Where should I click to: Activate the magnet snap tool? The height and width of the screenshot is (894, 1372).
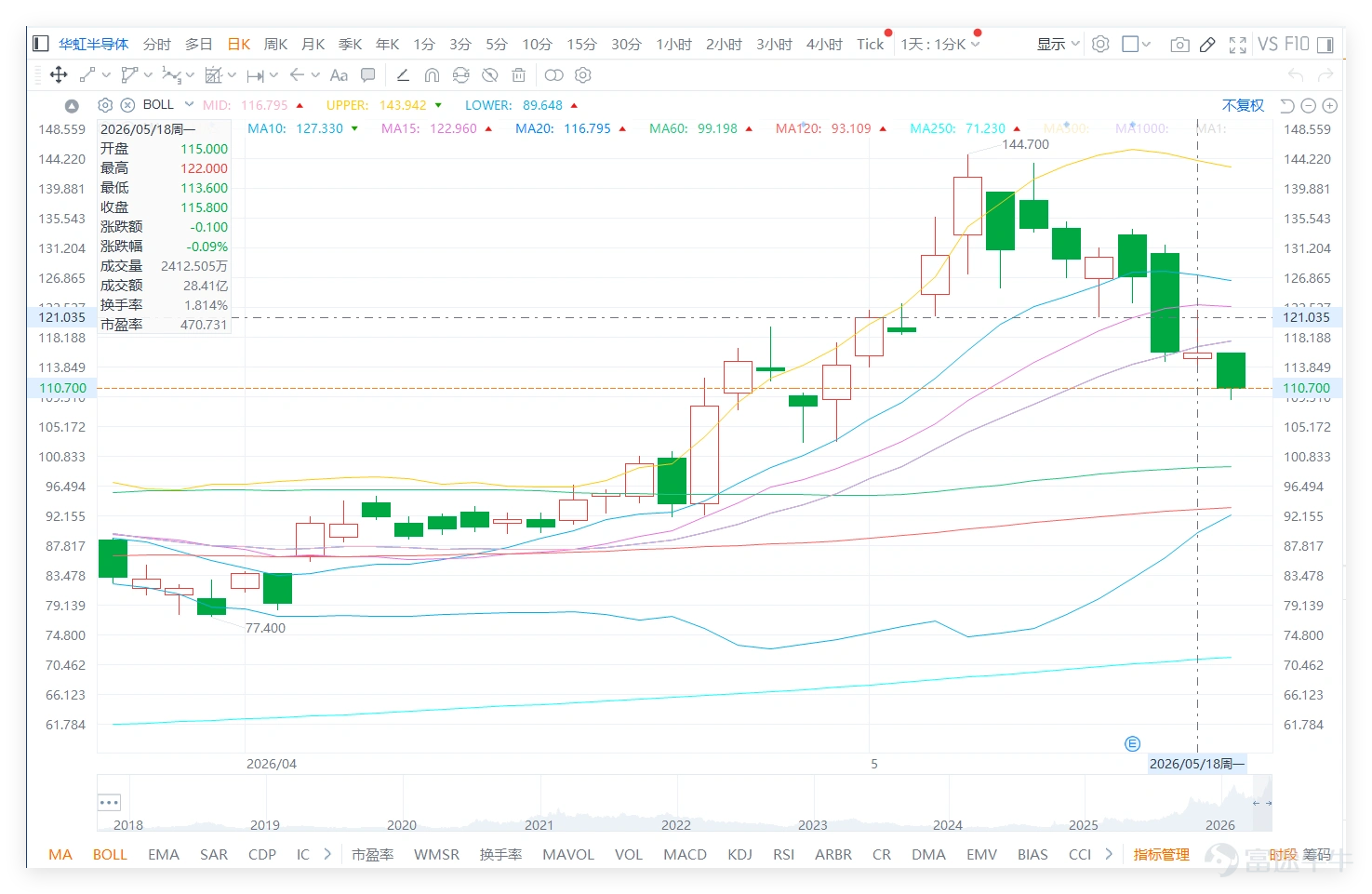click(432, 75)
